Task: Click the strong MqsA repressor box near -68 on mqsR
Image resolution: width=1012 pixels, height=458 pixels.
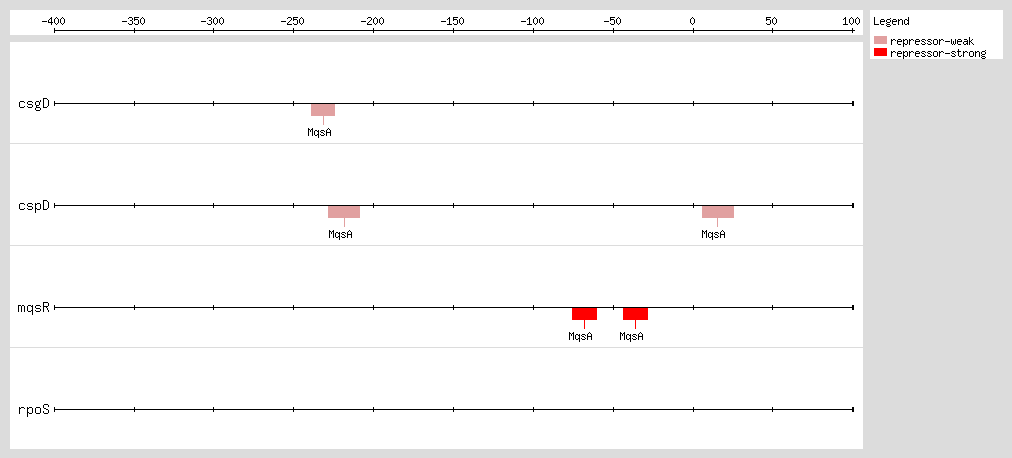Action: tap(584, 314)
